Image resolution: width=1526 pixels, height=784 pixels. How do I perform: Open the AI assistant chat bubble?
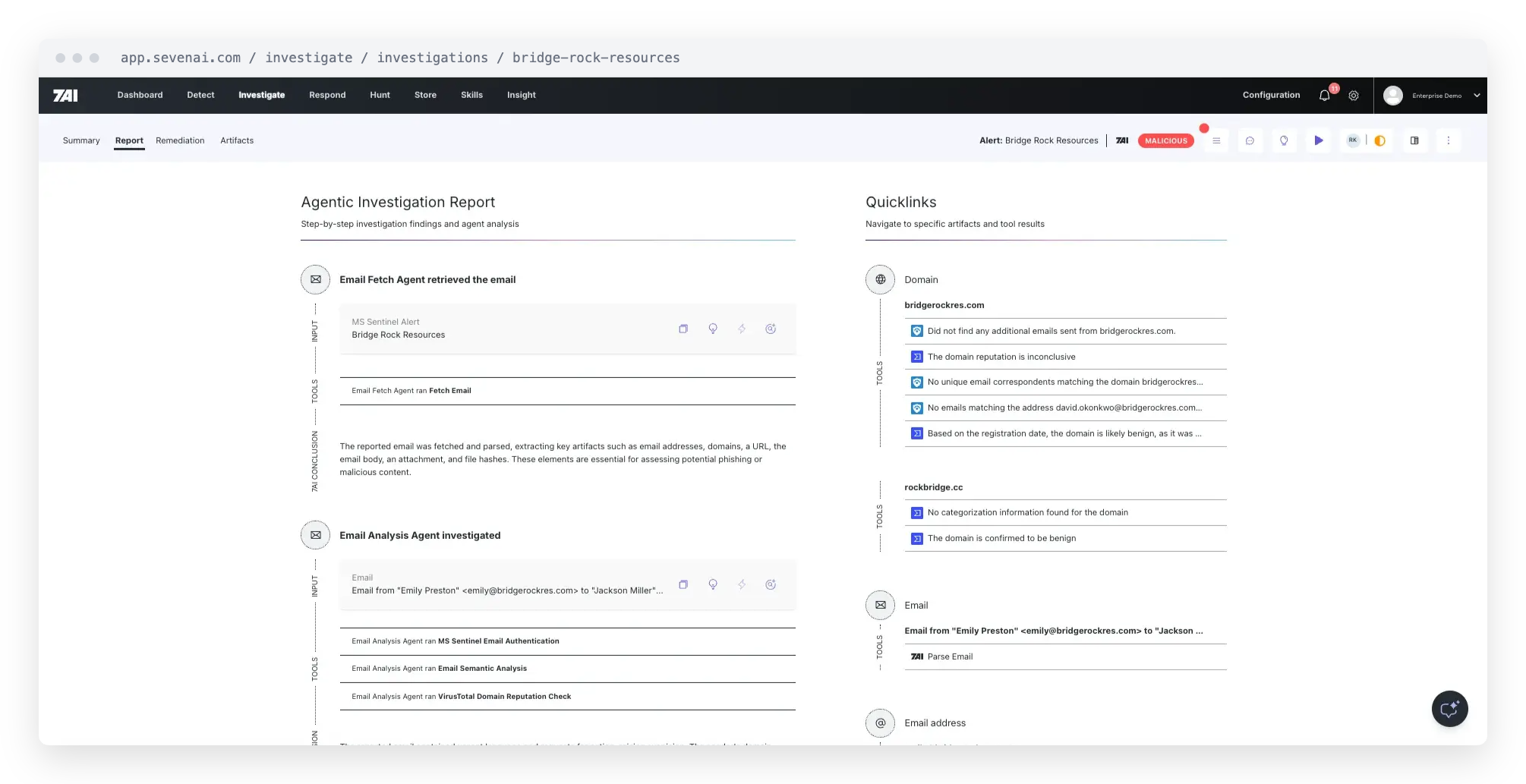tap(1449, 709)
